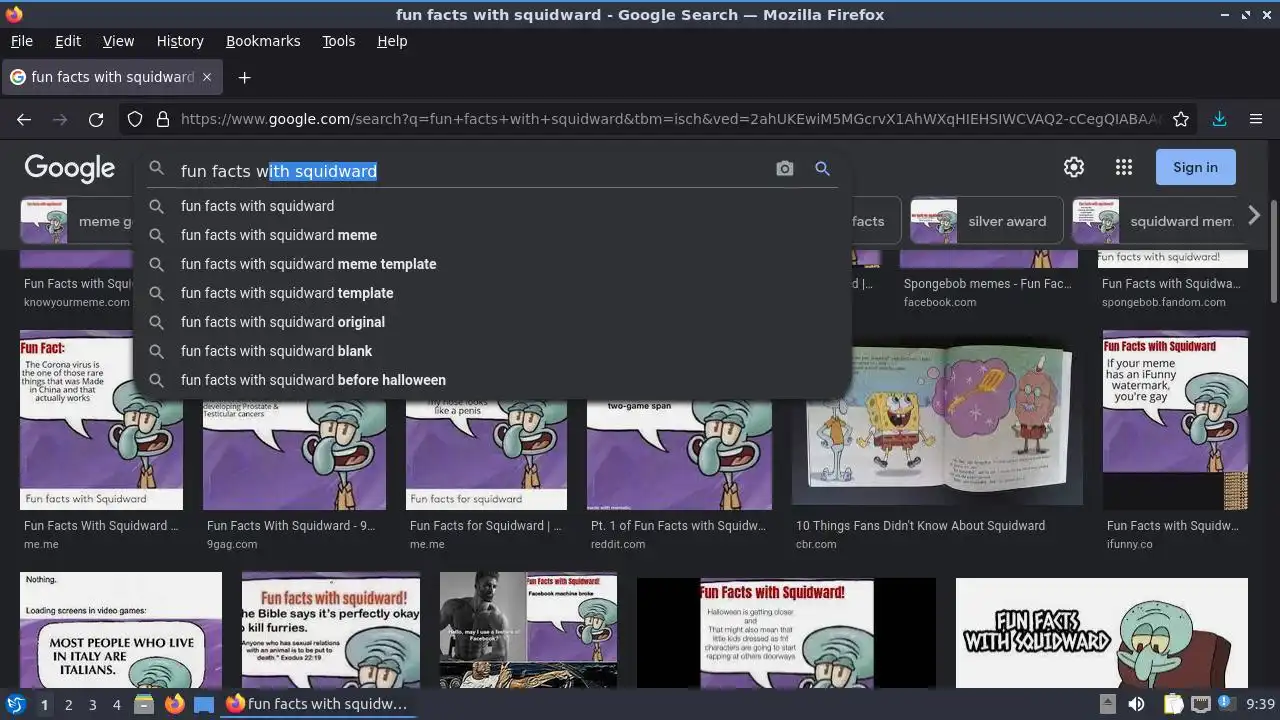Viewport: 1280px width, 720px height.
Task: Click in the Google search input field
Action: click(470, 171)
